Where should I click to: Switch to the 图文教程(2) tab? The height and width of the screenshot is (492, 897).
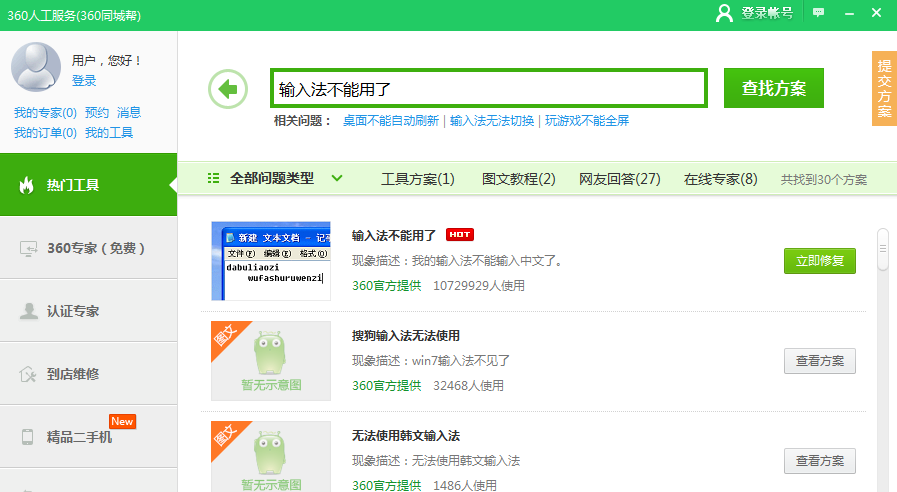(518, 179)
